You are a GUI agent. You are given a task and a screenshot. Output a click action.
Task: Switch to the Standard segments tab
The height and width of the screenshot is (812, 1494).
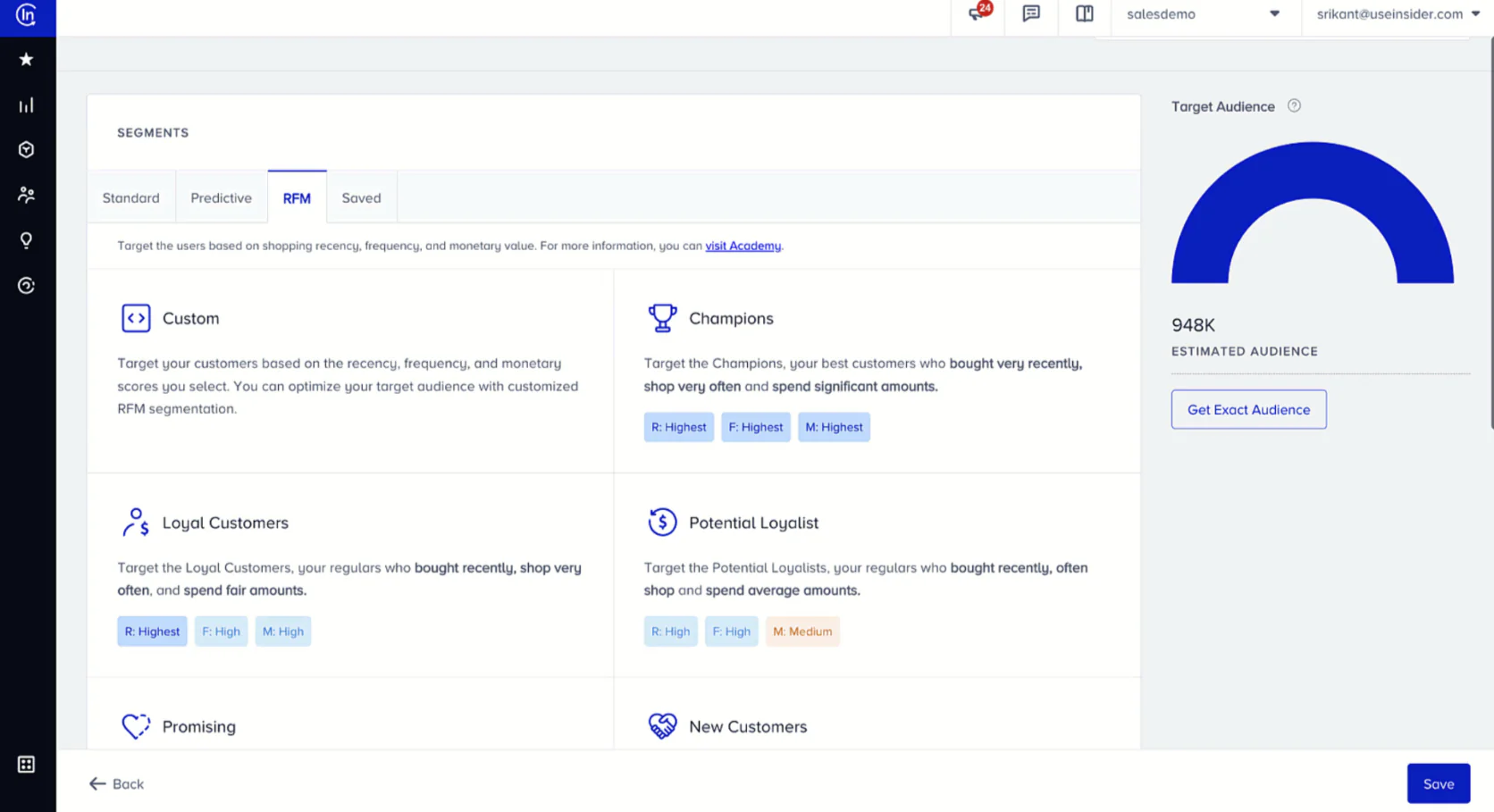click(131, 198)
